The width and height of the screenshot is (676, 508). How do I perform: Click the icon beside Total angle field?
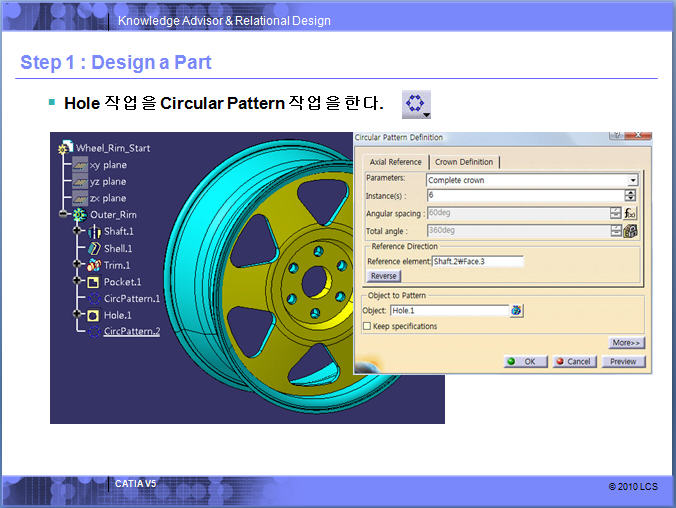[x=630, y=231]
